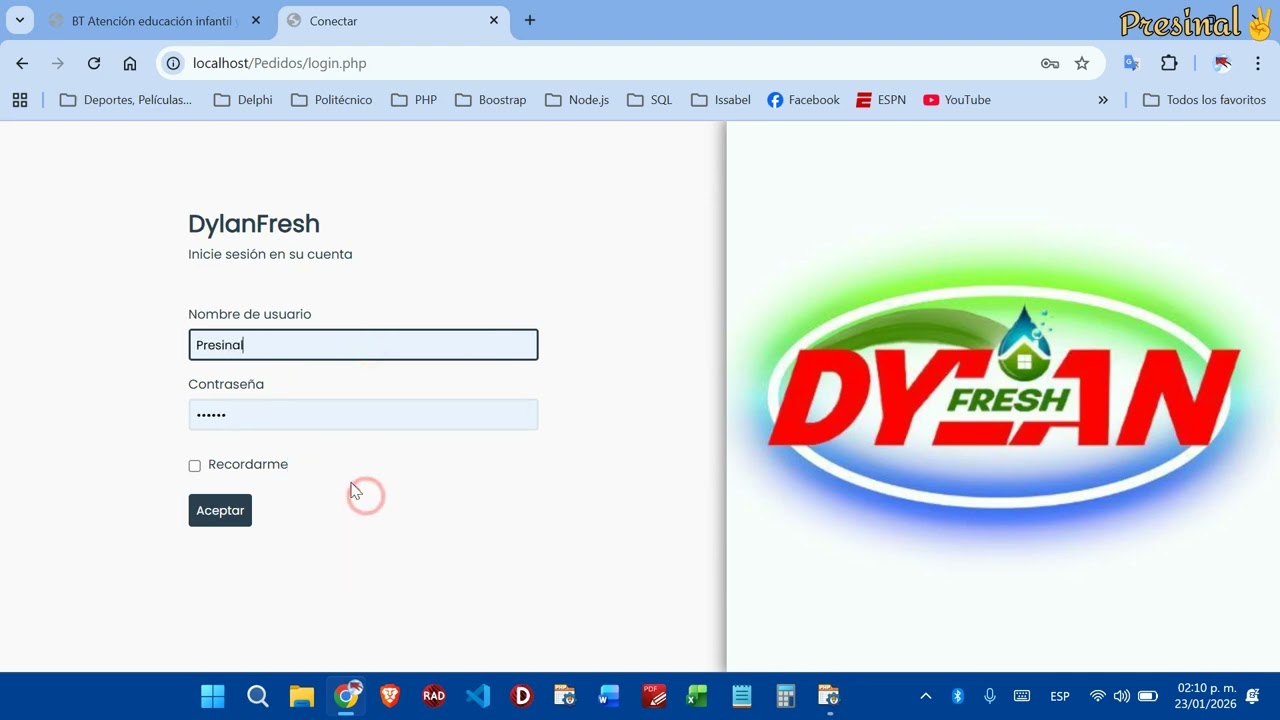This screenshot has width=1280, height=720.
Task: Open the clock and date 02:10 p. m.
Action: [x=1206, y=696]
